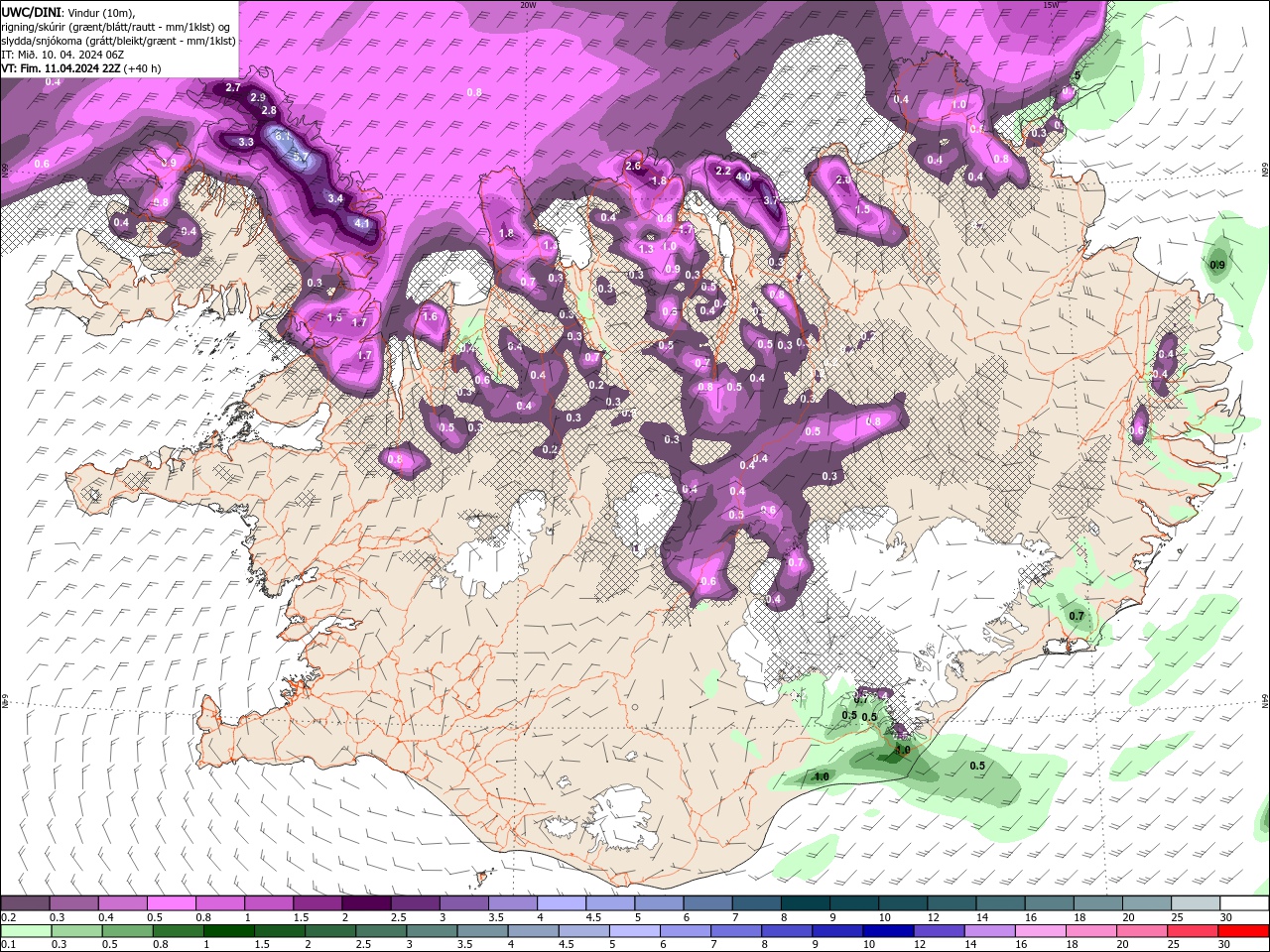Click the 0.9 rain value off the east coast
1270x952 pixels.
(1217, 266)
